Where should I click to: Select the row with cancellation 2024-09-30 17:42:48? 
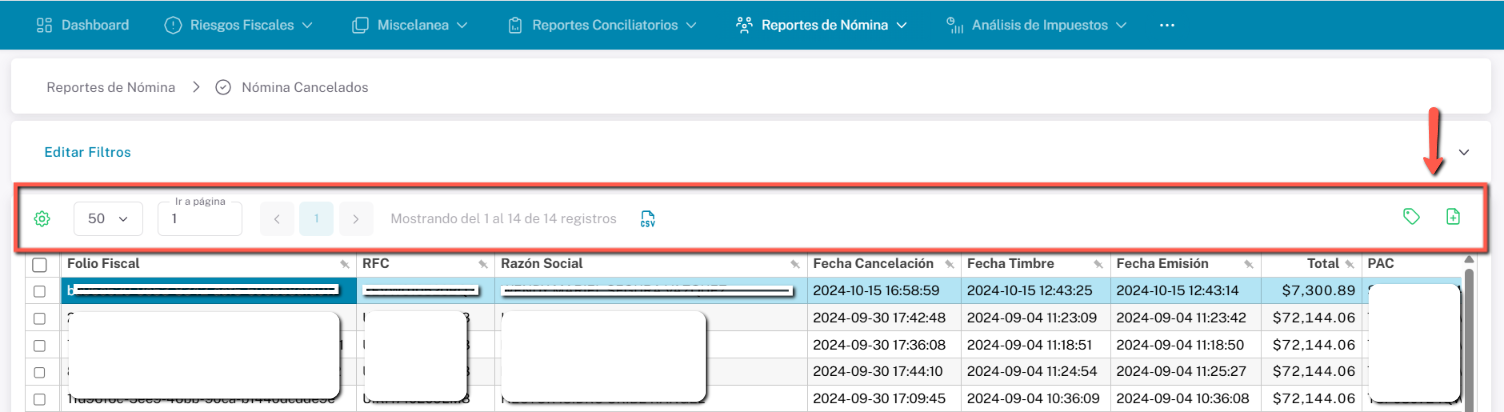click(x=40, y=318)
